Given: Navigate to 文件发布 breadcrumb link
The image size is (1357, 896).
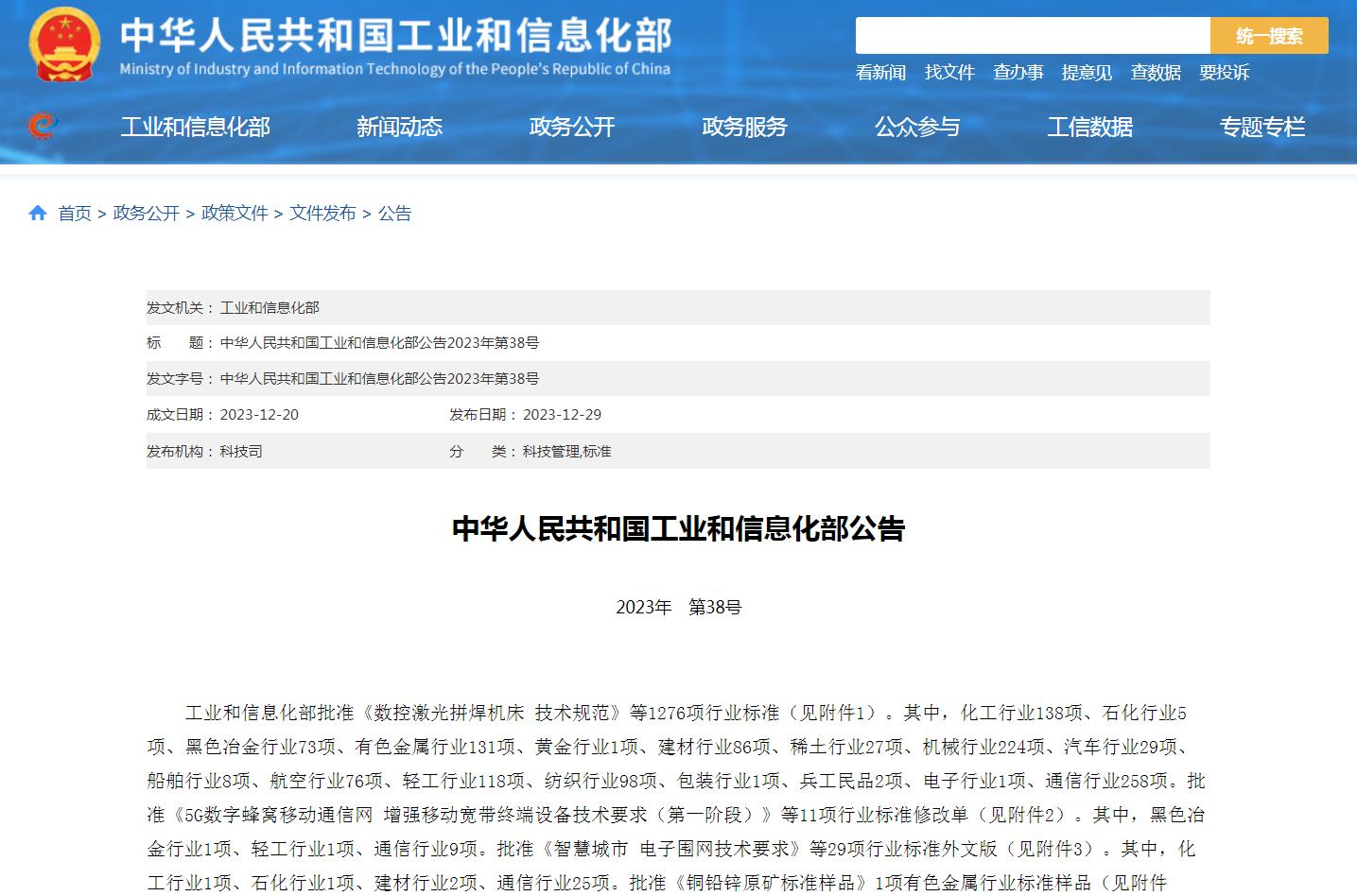Looking at the screenshot, I should click(322, 214).
